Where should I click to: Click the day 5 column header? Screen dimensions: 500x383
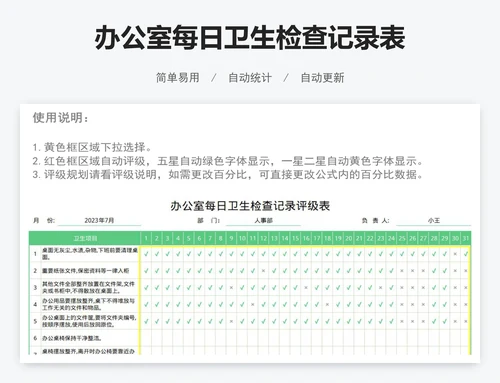[x=189, y=238]
